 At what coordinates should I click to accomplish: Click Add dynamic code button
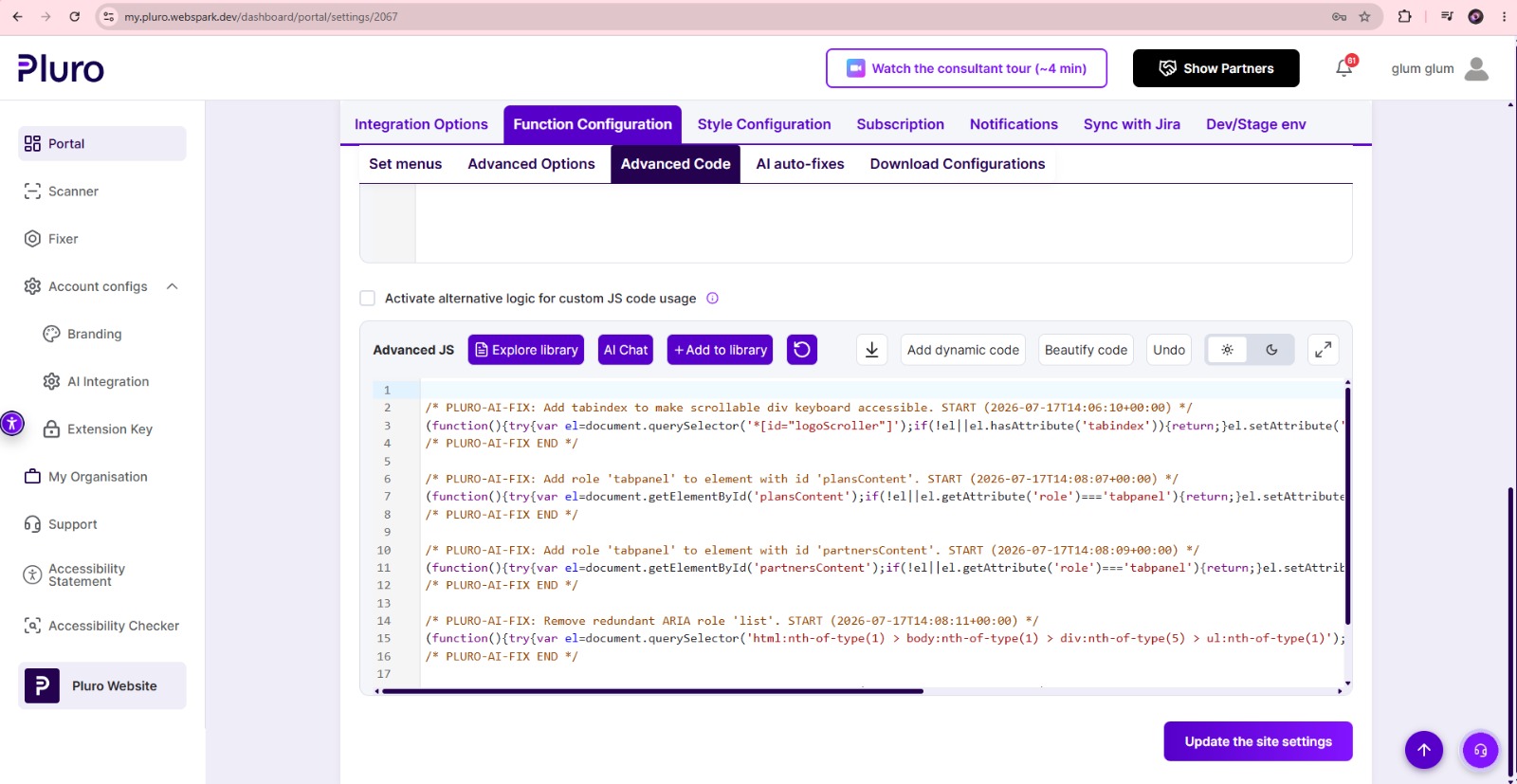click(963, 350)
